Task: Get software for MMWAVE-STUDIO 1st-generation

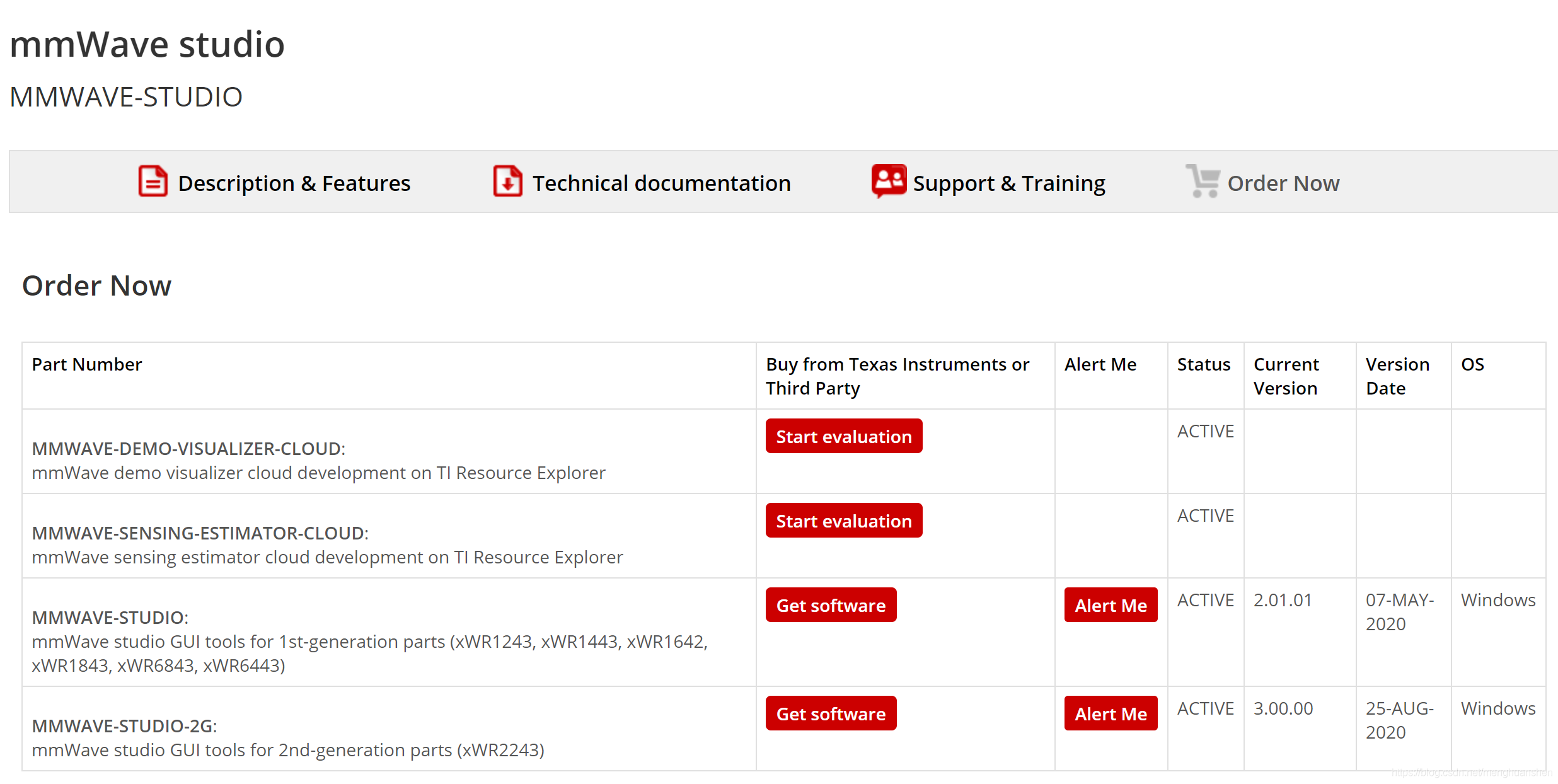Action: [830, 605]
